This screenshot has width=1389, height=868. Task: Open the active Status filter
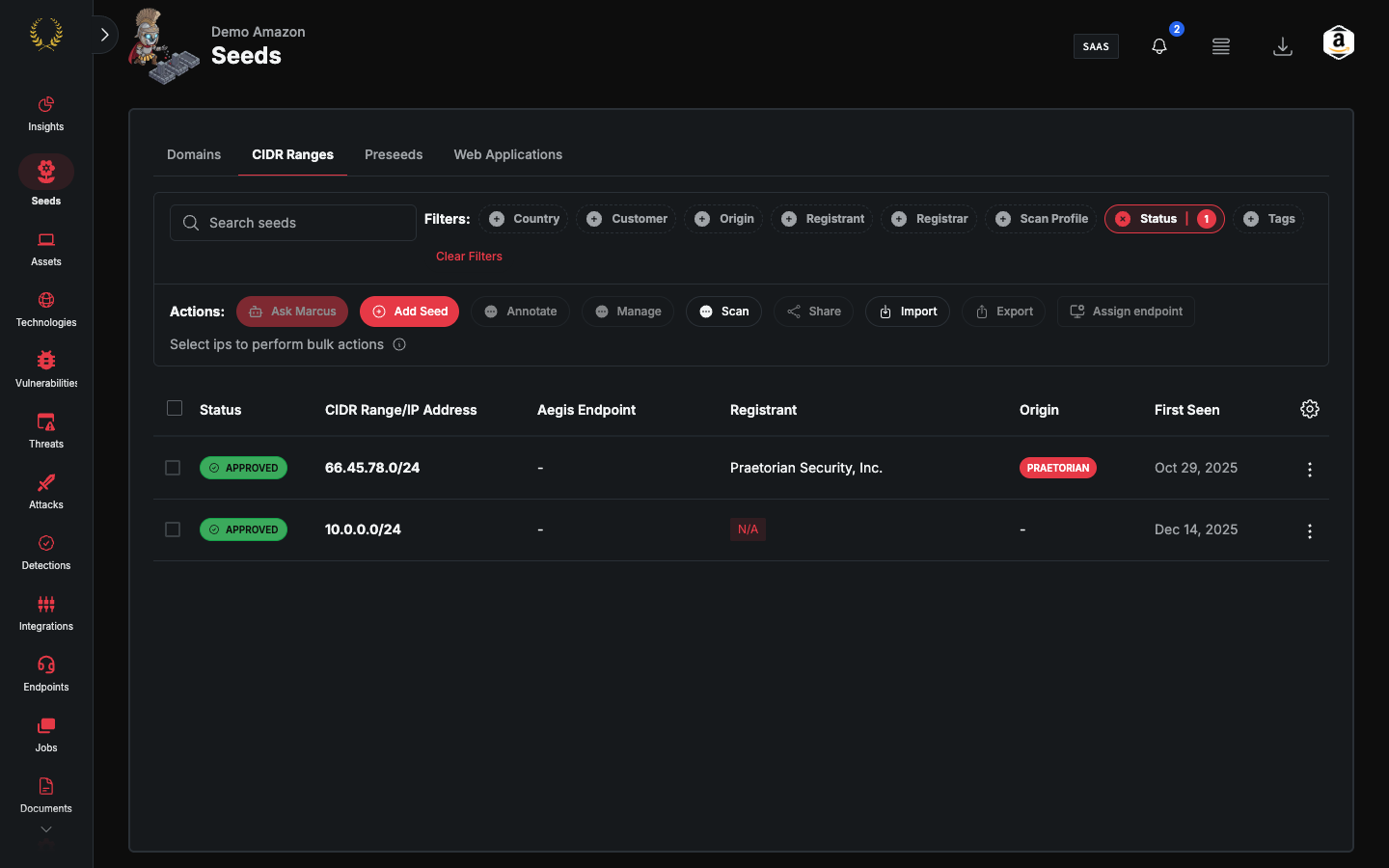pos(1164,219)
